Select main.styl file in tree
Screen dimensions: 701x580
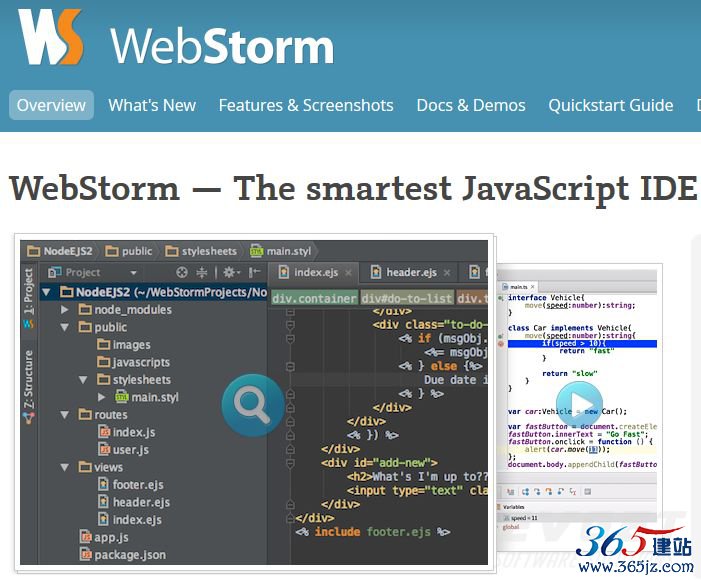147,397
